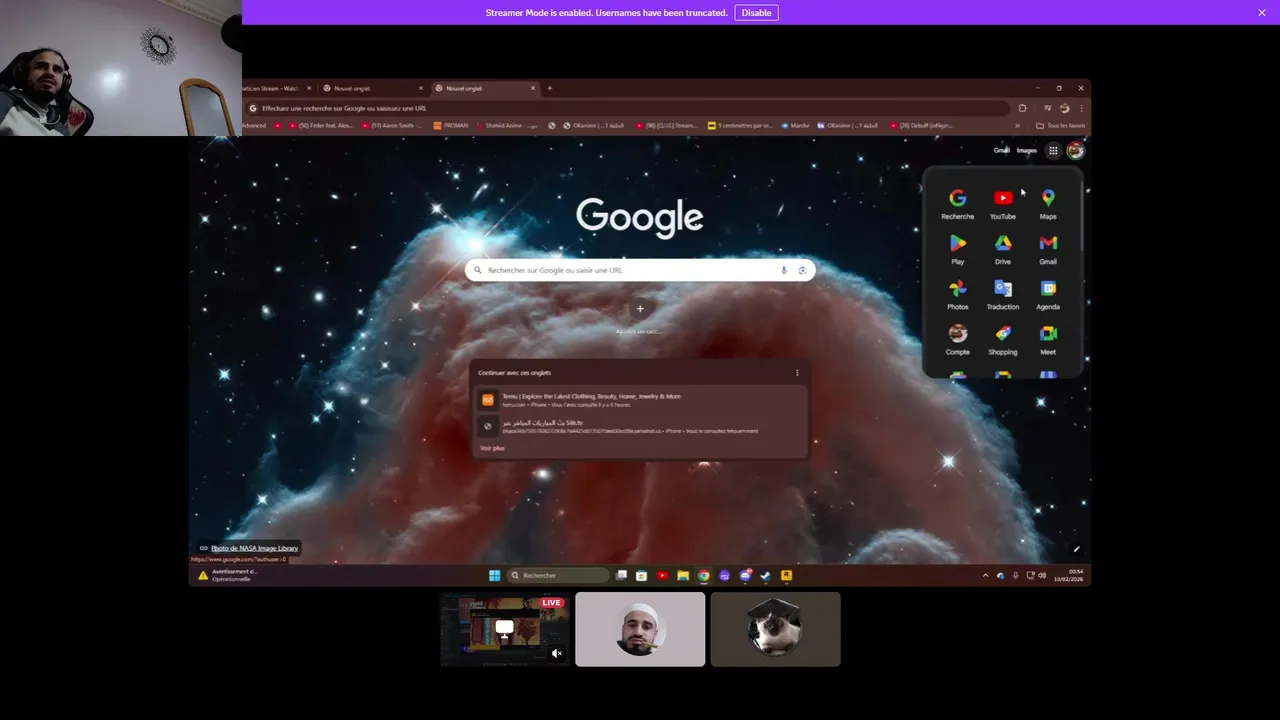Click the Google Lens image search icon

pos(802,270)
